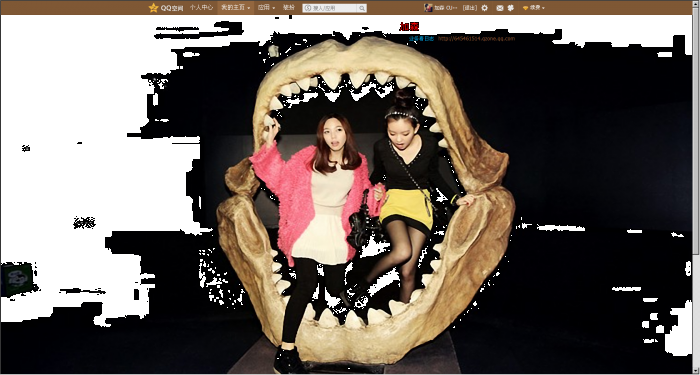Open the 个人中心 page
Viewport: 700px width, 375px height.
201,8
